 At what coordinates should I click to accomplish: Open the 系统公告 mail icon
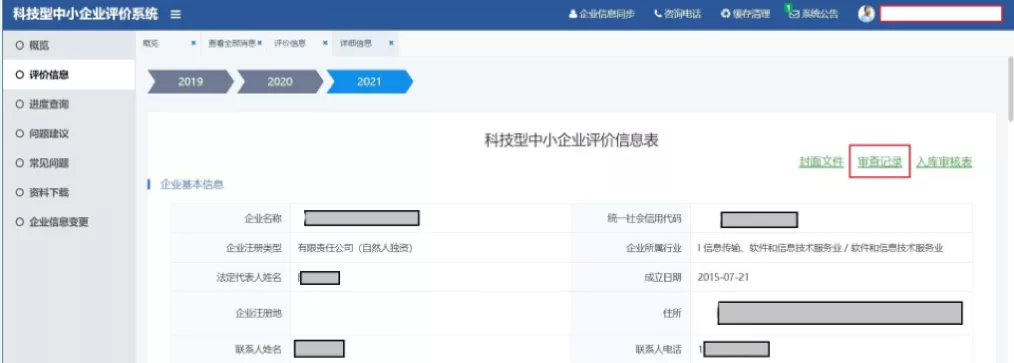795,14
